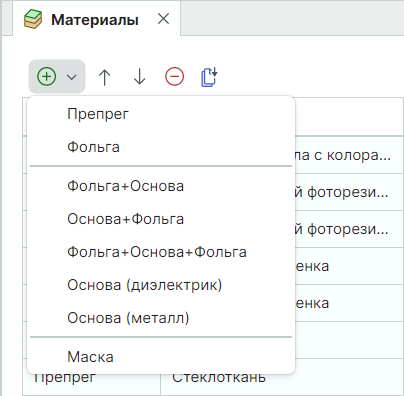Pick Основа (диэлектрик) from the menu
This screenshot has width=404, height=396.
point(161,285)
